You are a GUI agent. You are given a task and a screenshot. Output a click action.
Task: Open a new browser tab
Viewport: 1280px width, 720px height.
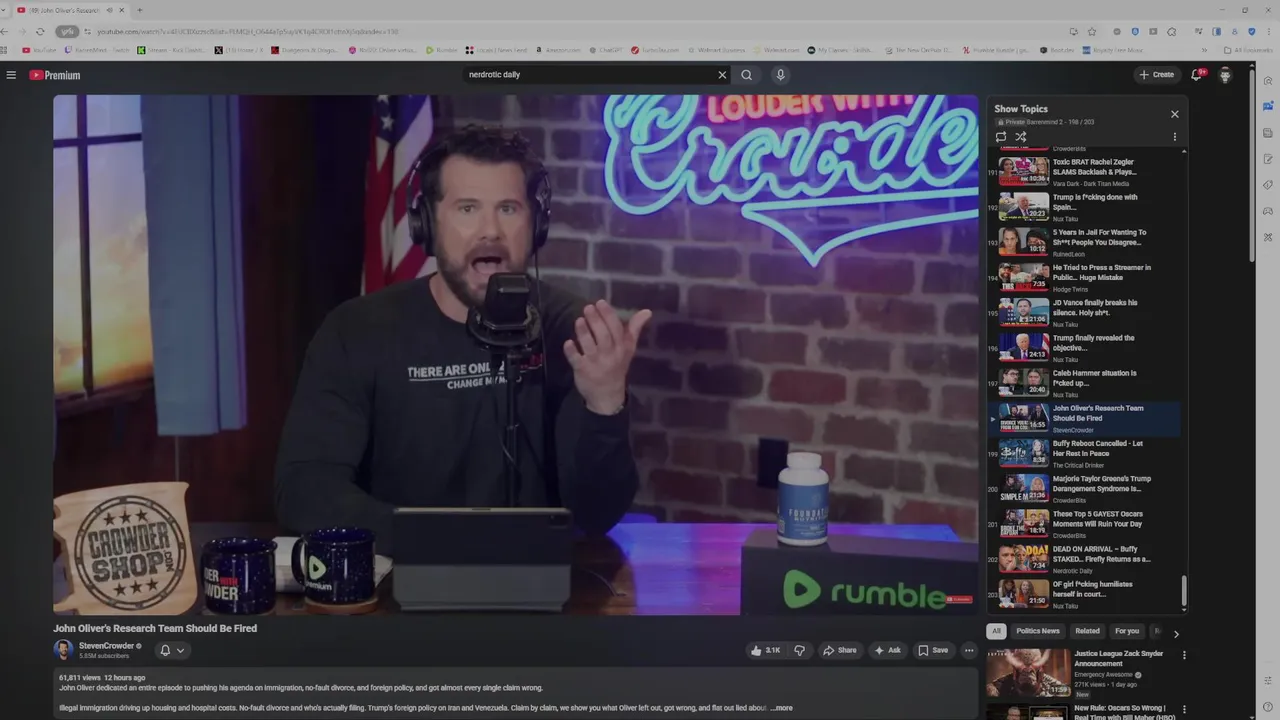tap(139, 10)
